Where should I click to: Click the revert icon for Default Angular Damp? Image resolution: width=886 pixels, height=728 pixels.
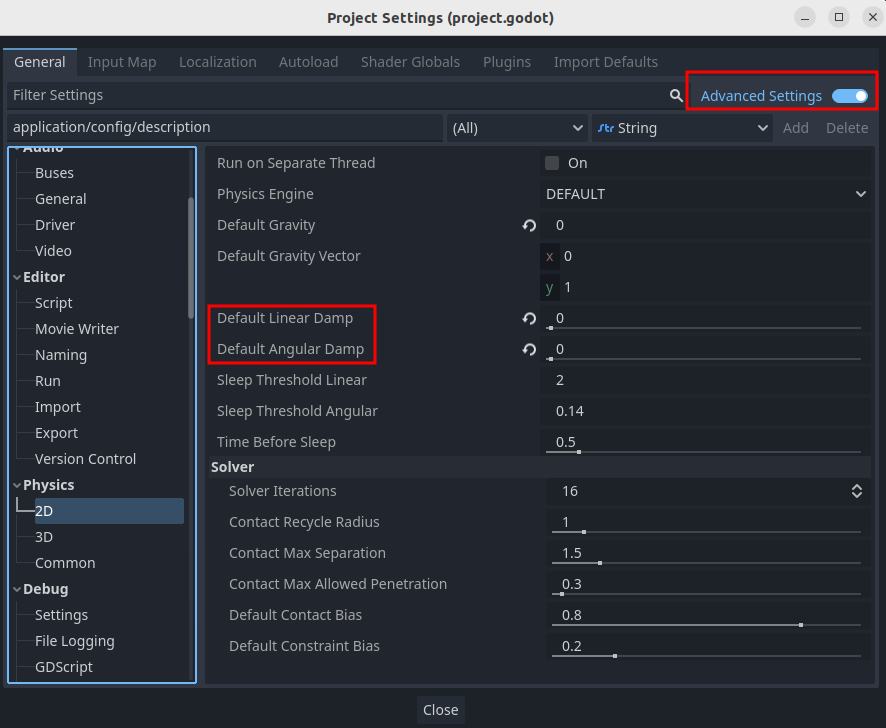(x=529, y=350)
